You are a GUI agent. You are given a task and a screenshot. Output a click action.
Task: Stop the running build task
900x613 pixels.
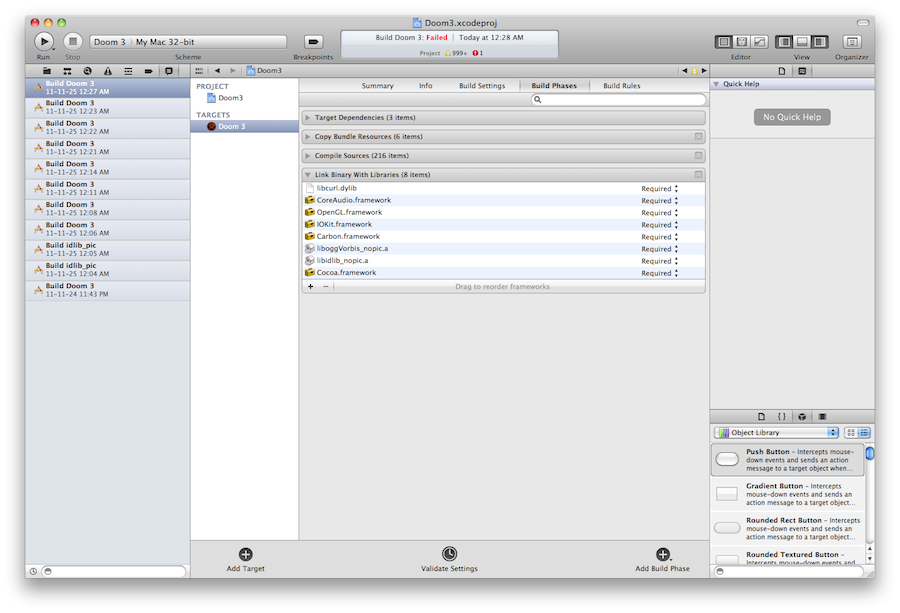point(73,41)
